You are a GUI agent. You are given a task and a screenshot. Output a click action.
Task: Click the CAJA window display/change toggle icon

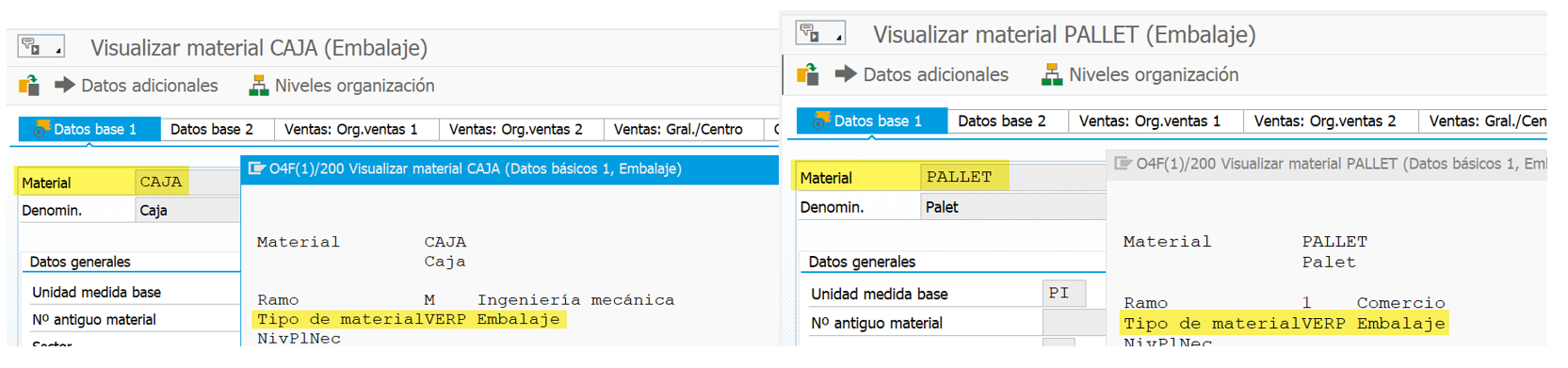coord(40,46)
